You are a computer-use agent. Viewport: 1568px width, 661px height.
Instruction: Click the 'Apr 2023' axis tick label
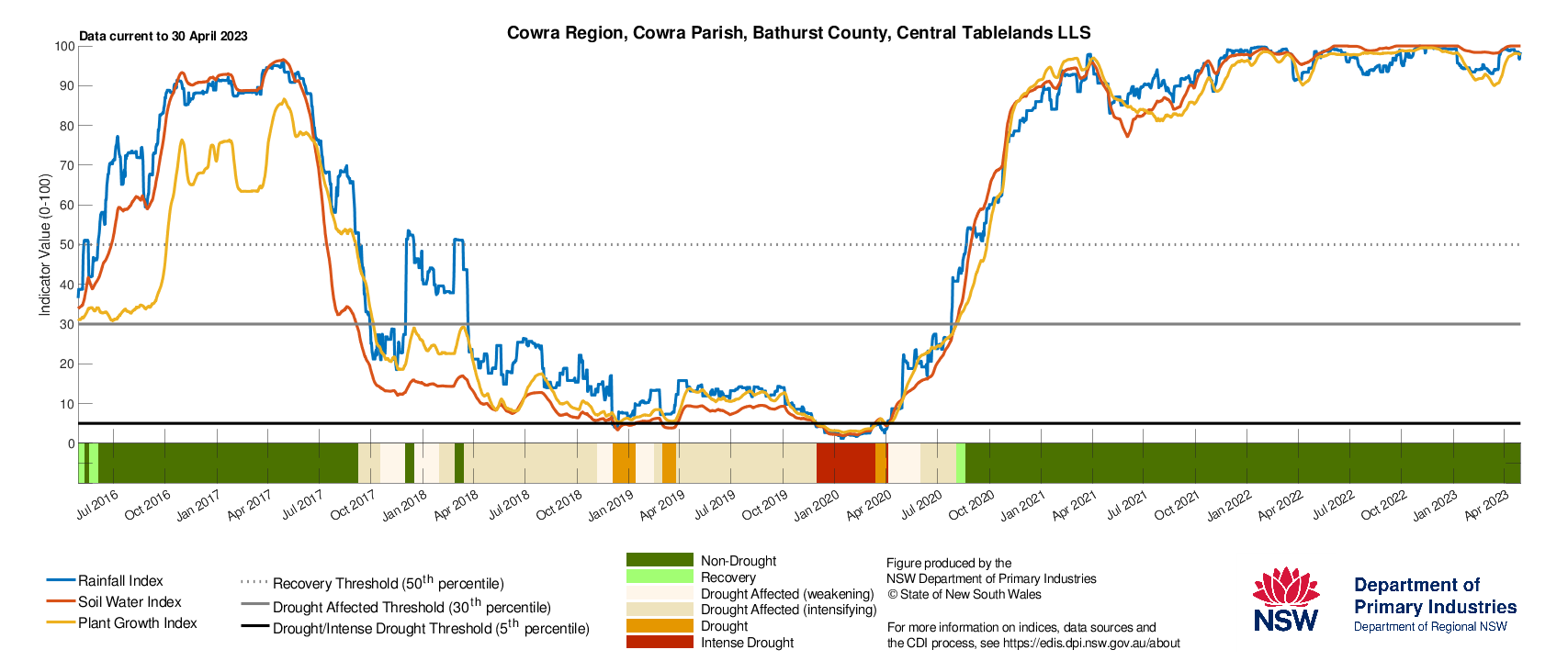click(x=1487, y=505)
